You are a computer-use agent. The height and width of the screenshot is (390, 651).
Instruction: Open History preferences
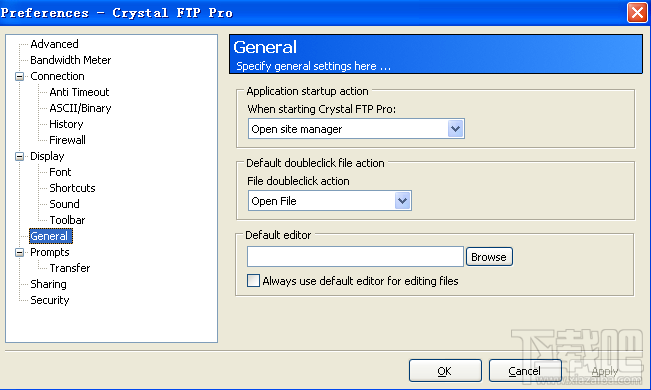66,124
